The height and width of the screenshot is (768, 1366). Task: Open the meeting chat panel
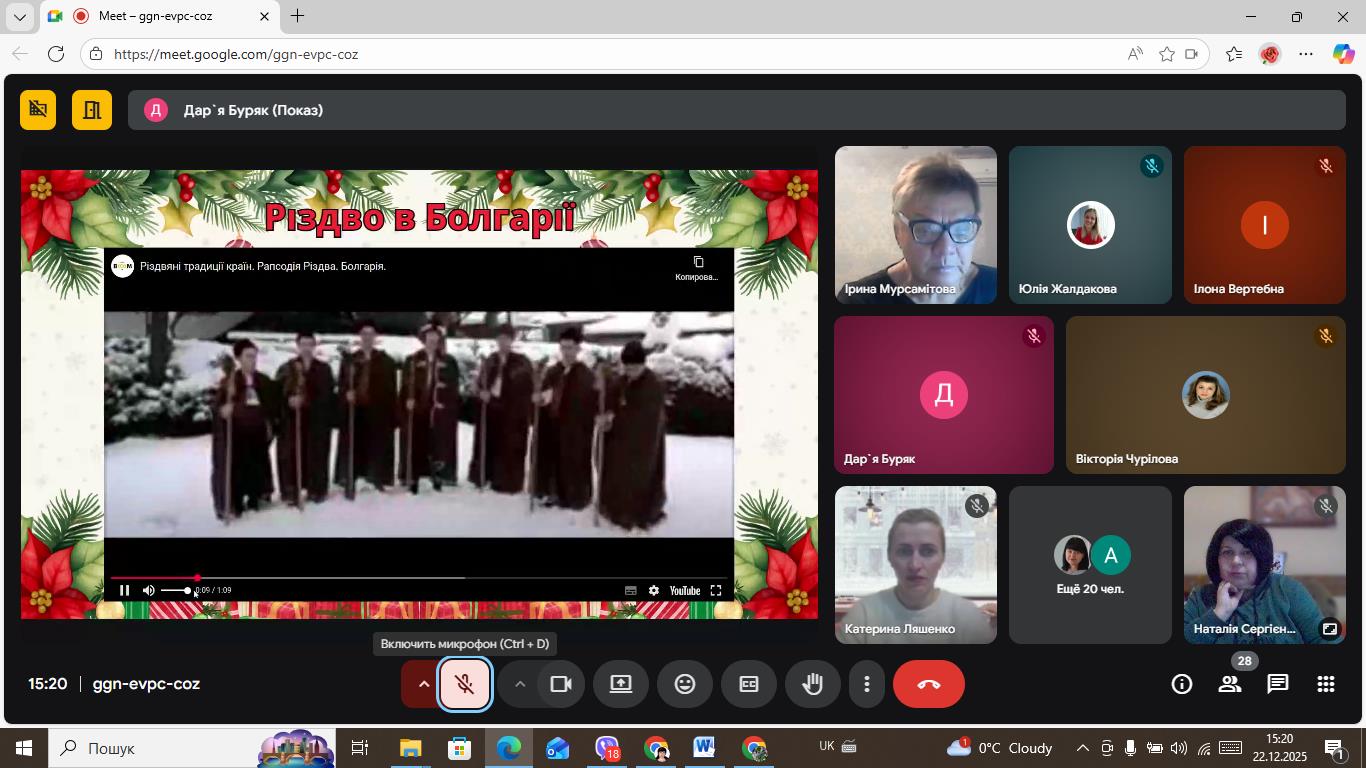(1277, 684)
